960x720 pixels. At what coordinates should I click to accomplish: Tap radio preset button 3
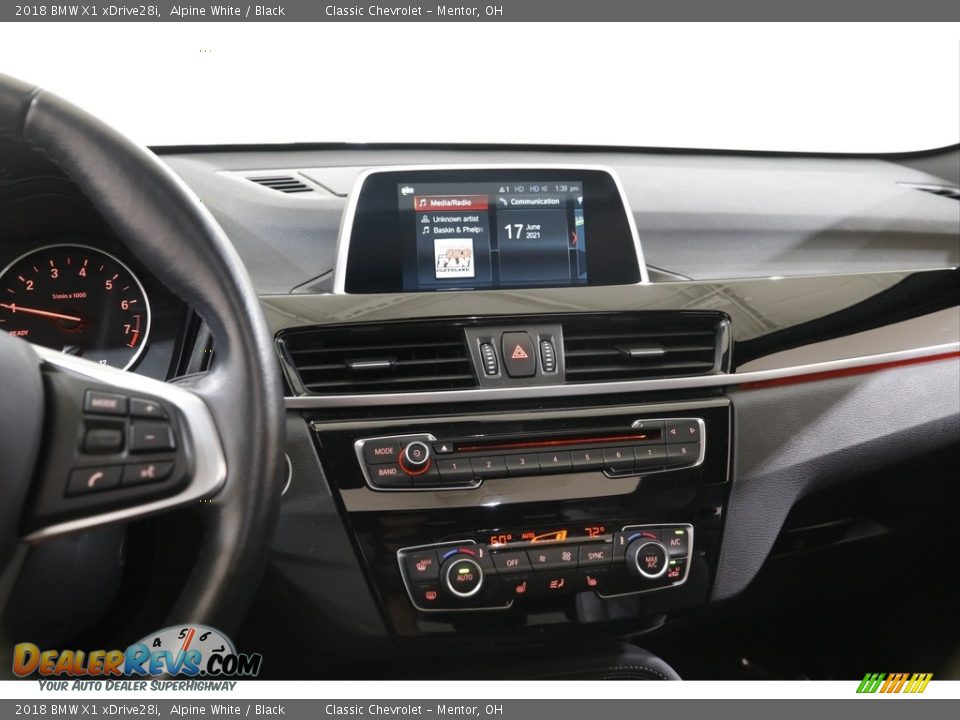(x=522, y=462)
